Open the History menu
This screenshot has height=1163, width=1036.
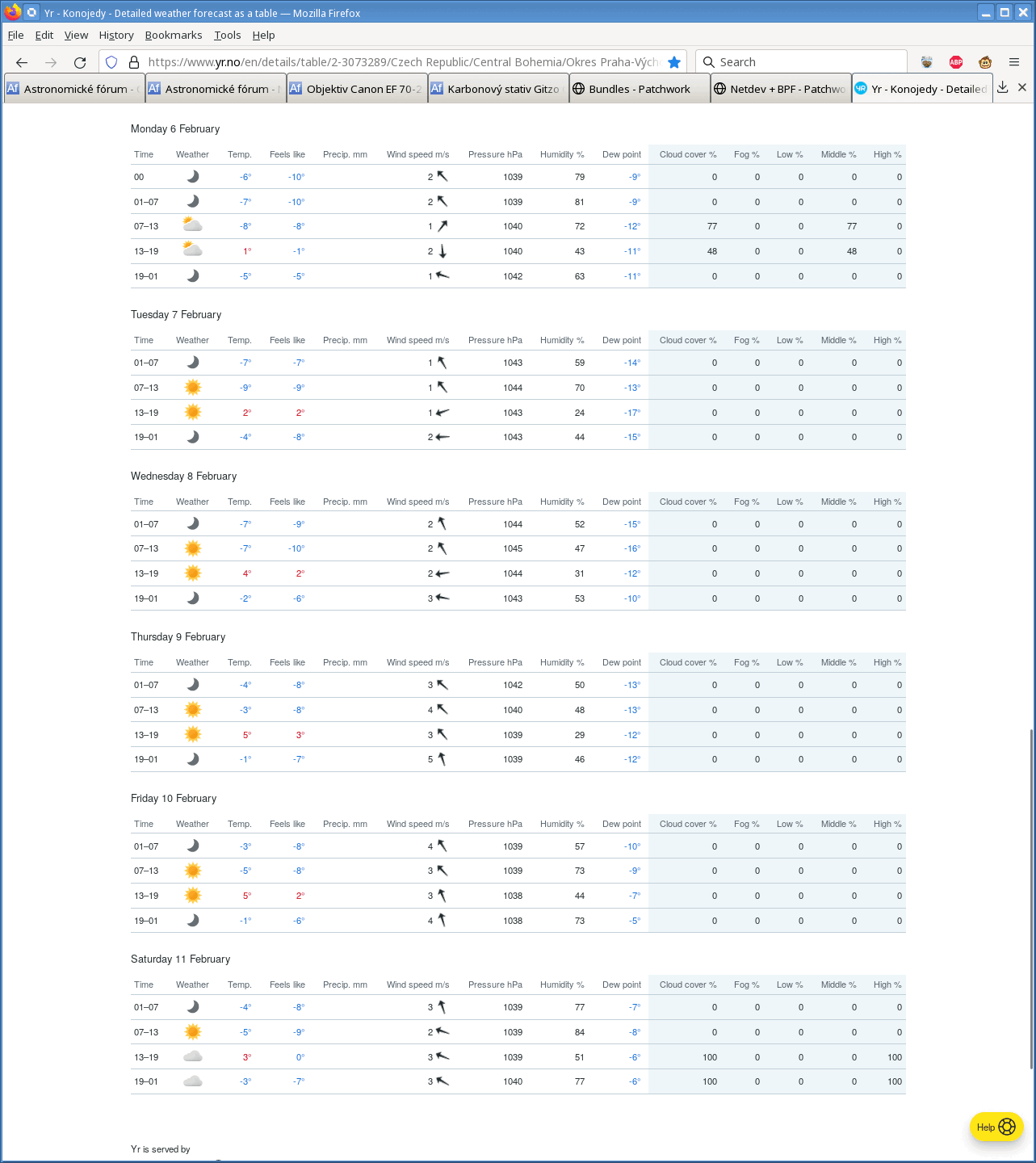pos(116,35)
